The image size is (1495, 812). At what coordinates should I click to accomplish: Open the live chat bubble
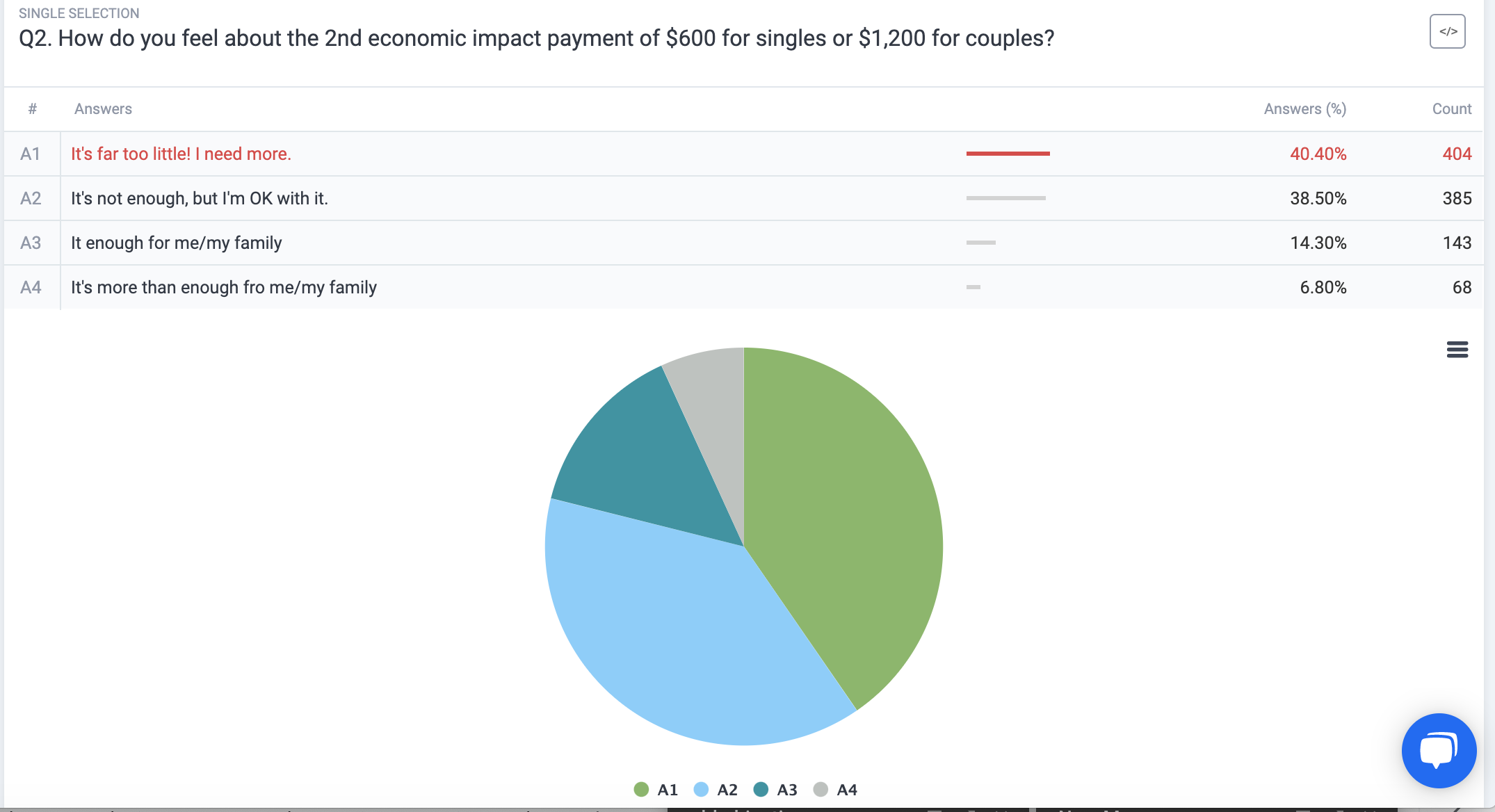(x=1439, y=751)
